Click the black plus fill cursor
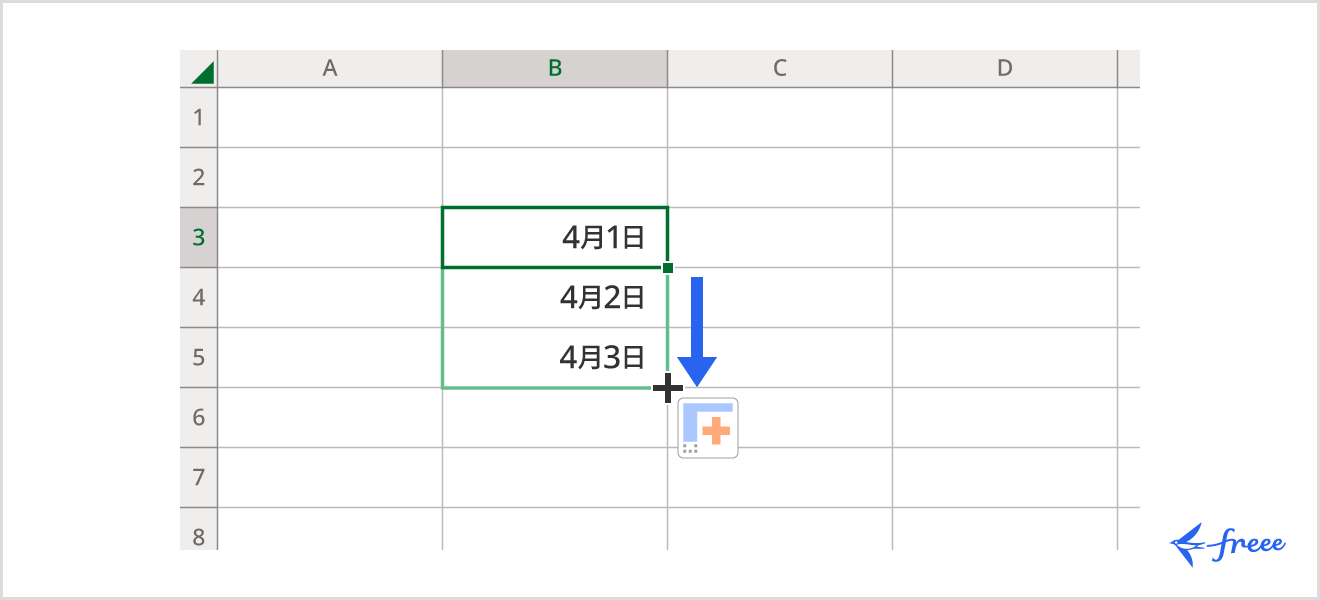 (x=667, y=388)
